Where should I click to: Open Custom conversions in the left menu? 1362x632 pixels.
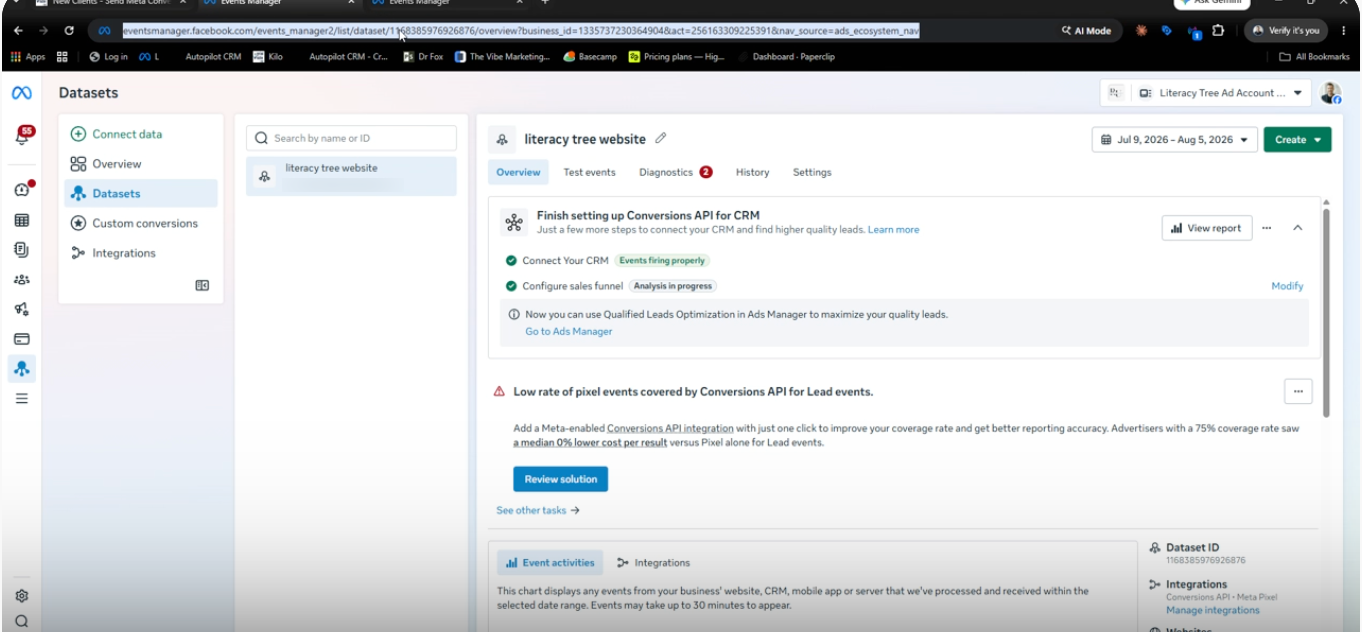[x=141, y=223]
